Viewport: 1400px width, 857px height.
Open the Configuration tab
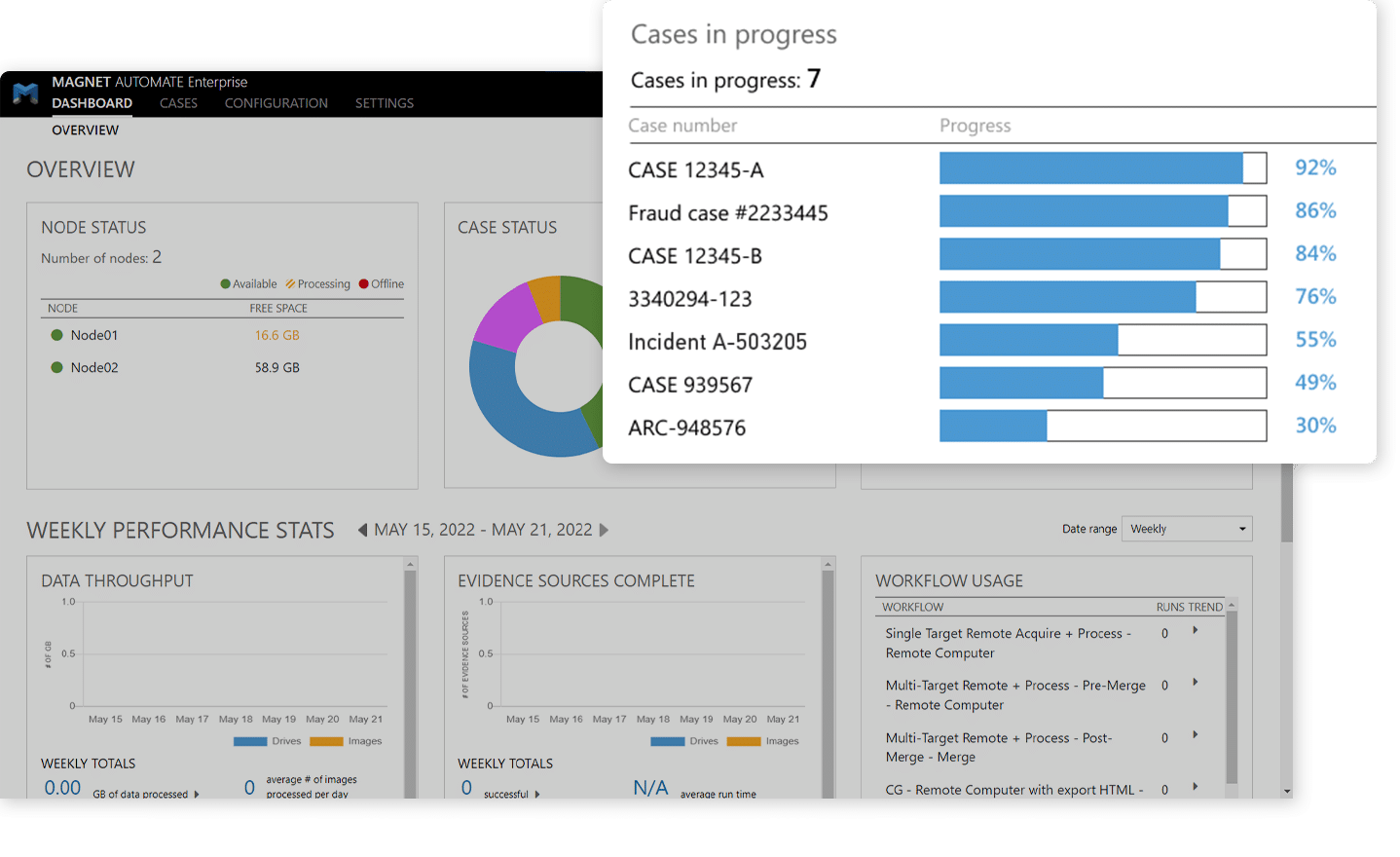pyautogui.click(x=276, y=103)
